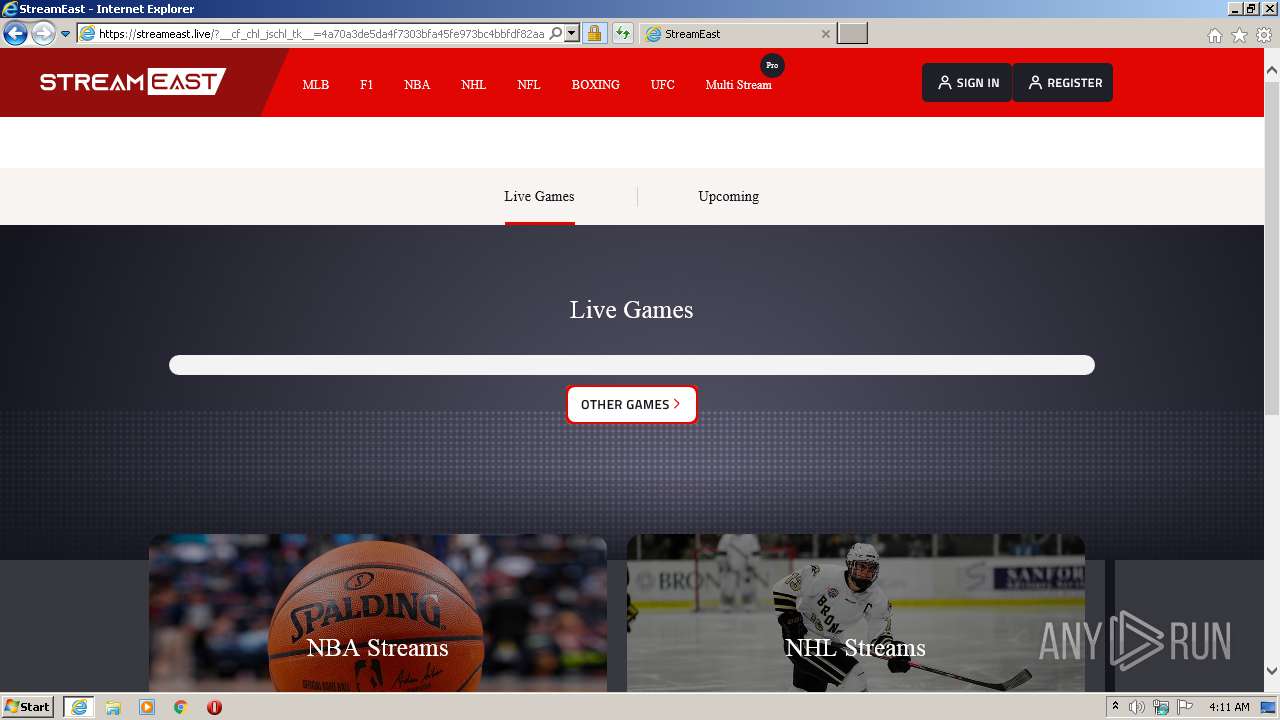The width and height of the screenshot is (1280, 720).
Task: Close the StreamEast browser tab
Action: coord(825,34)
